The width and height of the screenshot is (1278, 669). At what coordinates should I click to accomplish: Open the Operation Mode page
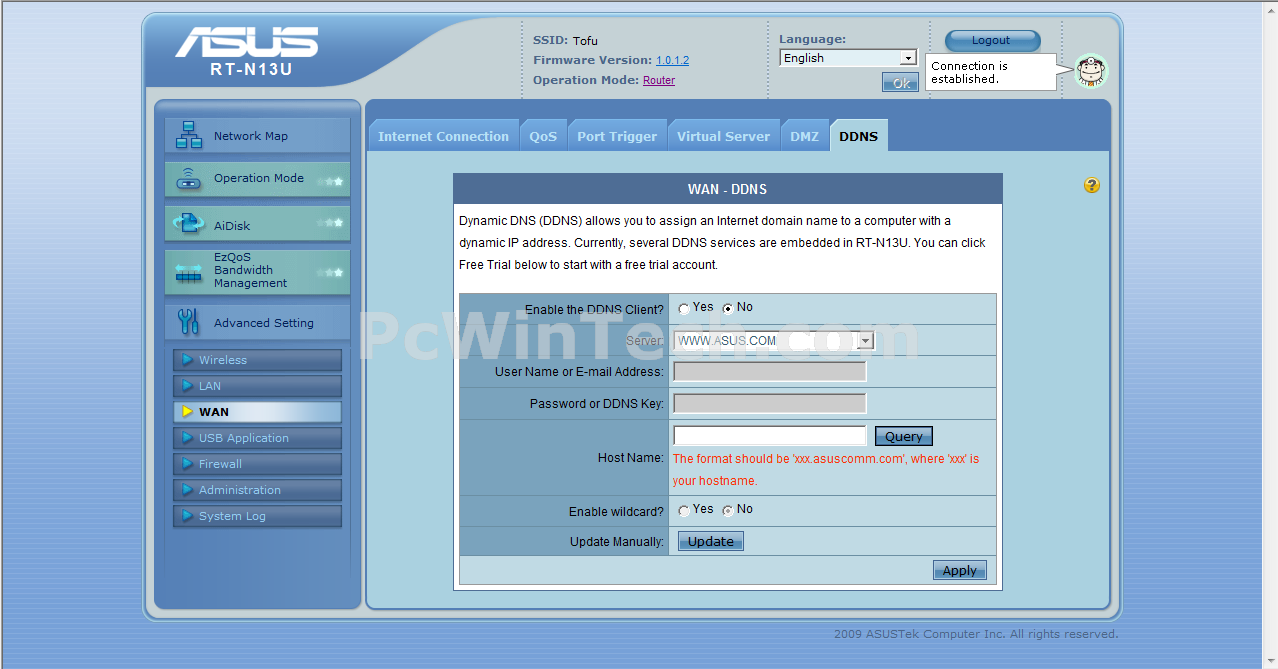(257, 179)
